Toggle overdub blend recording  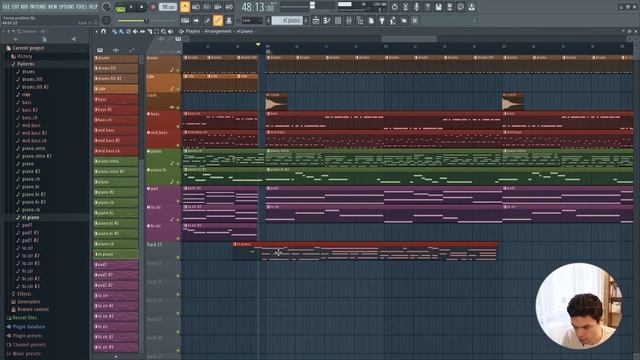click(x=218, y=7)
